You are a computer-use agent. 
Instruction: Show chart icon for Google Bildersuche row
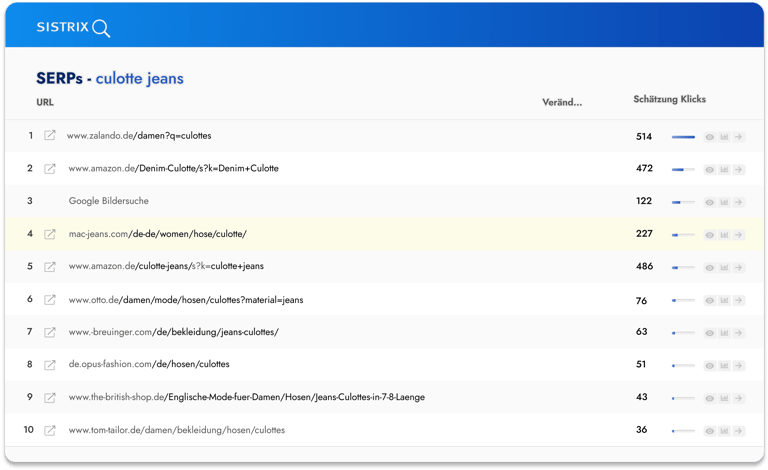point(724,202)
